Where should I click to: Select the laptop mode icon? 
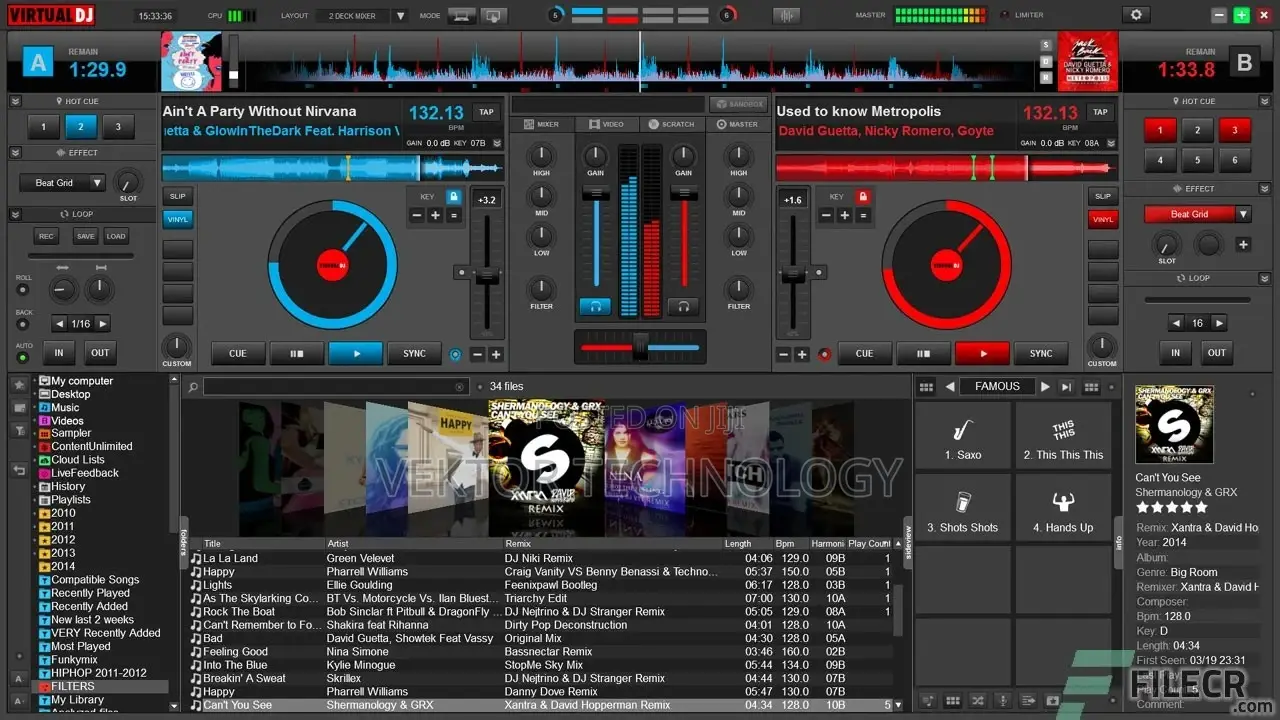coord(461,16)
